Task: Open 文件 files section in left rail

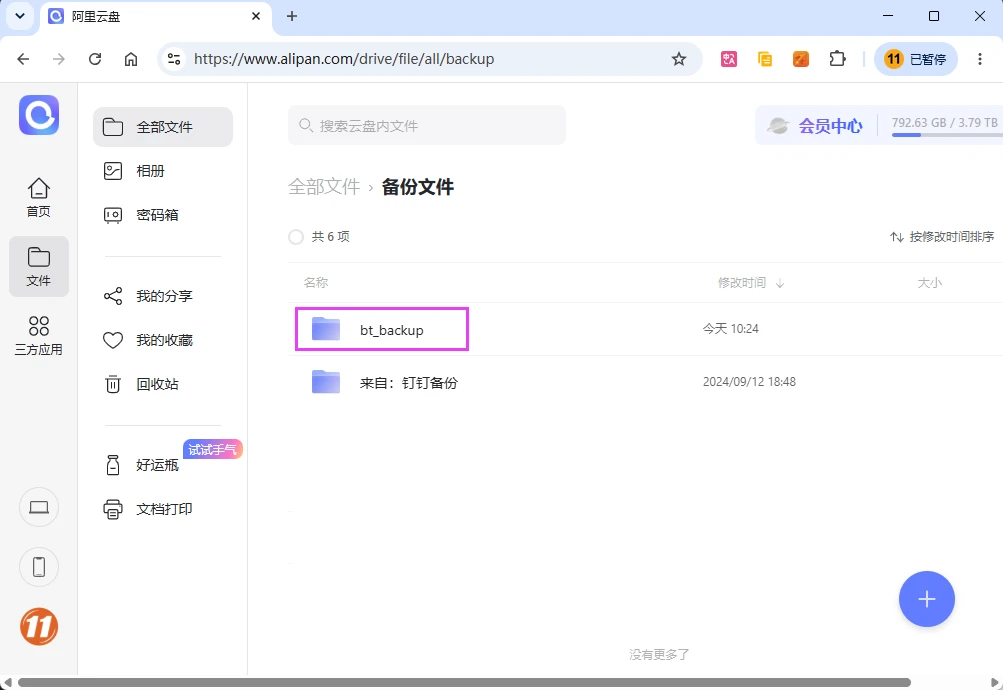Action: (38, 266)
